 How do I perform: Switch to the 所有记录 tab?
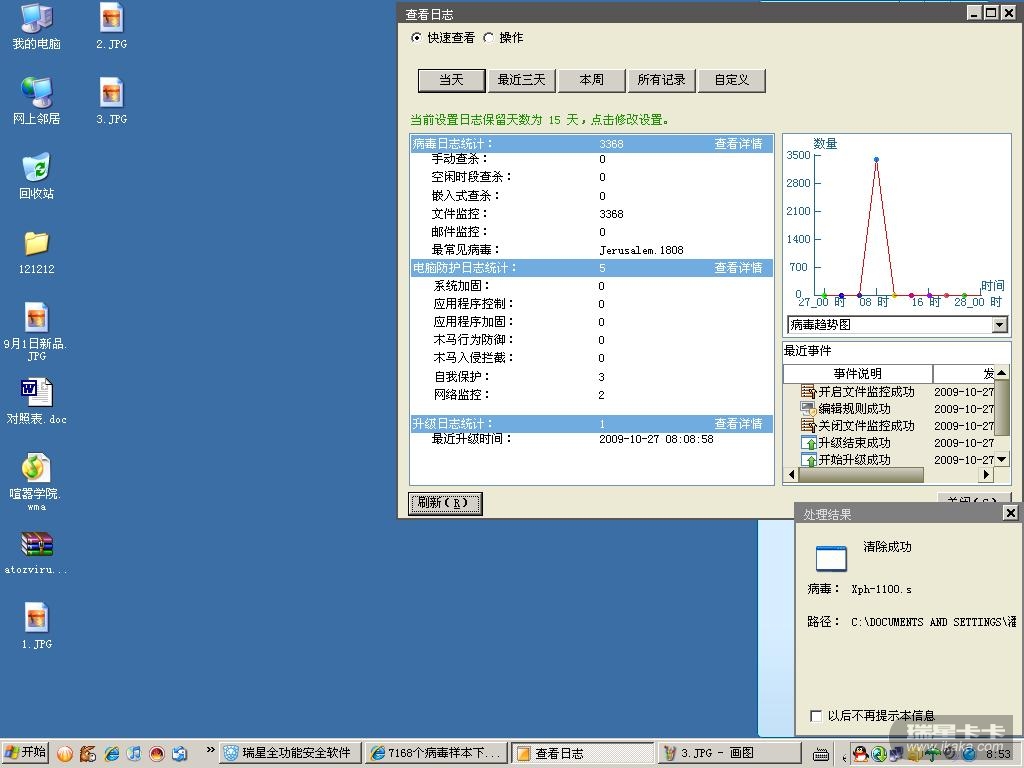coord(661,80)
